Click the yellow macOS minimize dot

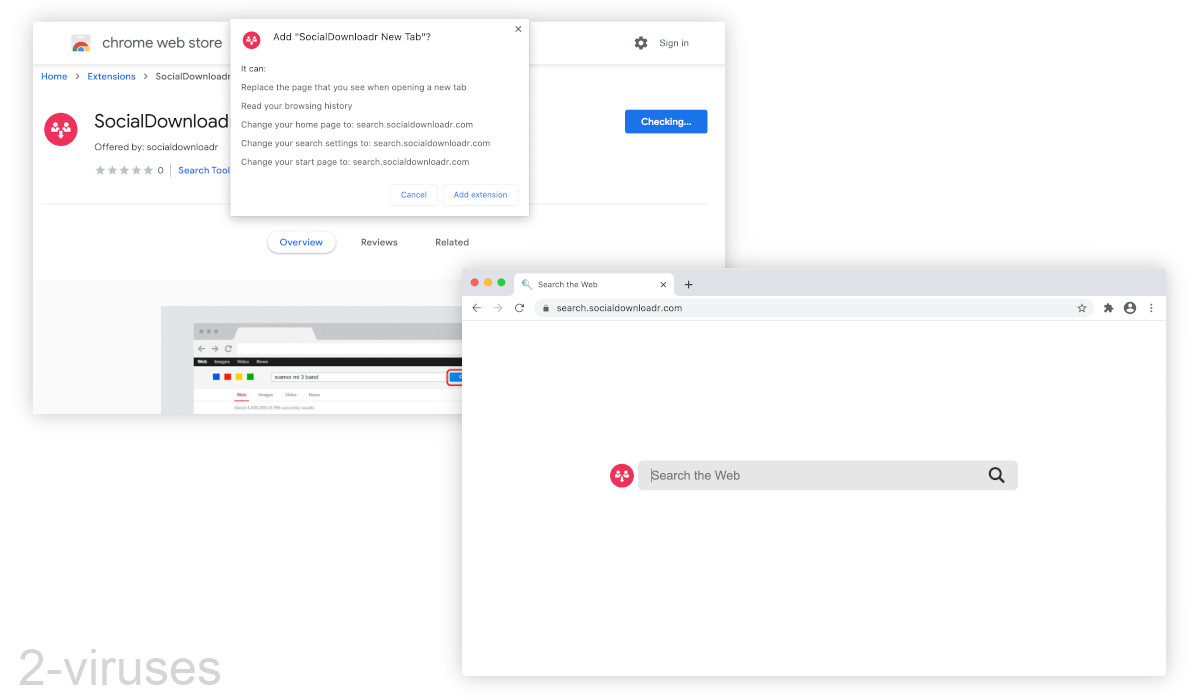tap(488, 283)
